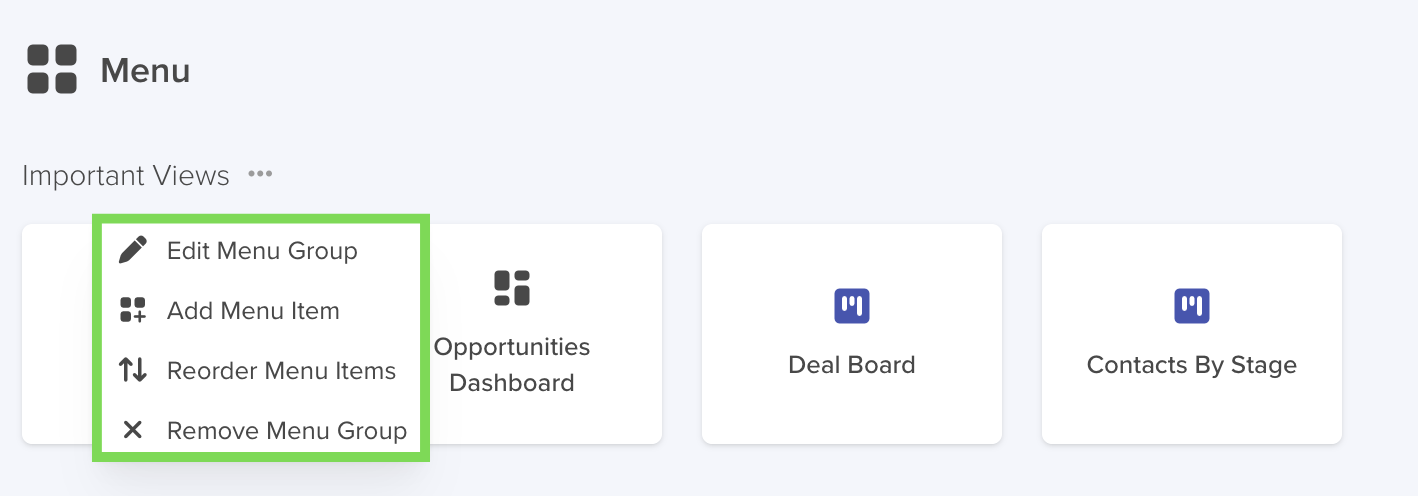The width and height of the screenshot is (1418, 496).
Task: Open the Deal Board label text
Action: [x=852, y=365]
